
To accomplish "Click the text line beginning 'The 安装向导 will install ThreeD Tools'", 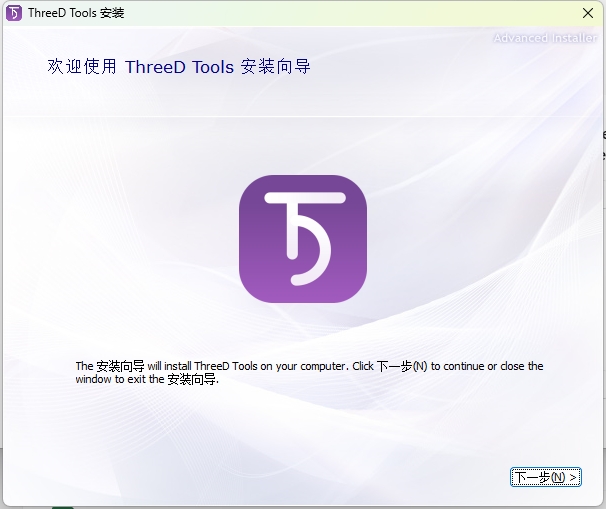I will [310, 366].
